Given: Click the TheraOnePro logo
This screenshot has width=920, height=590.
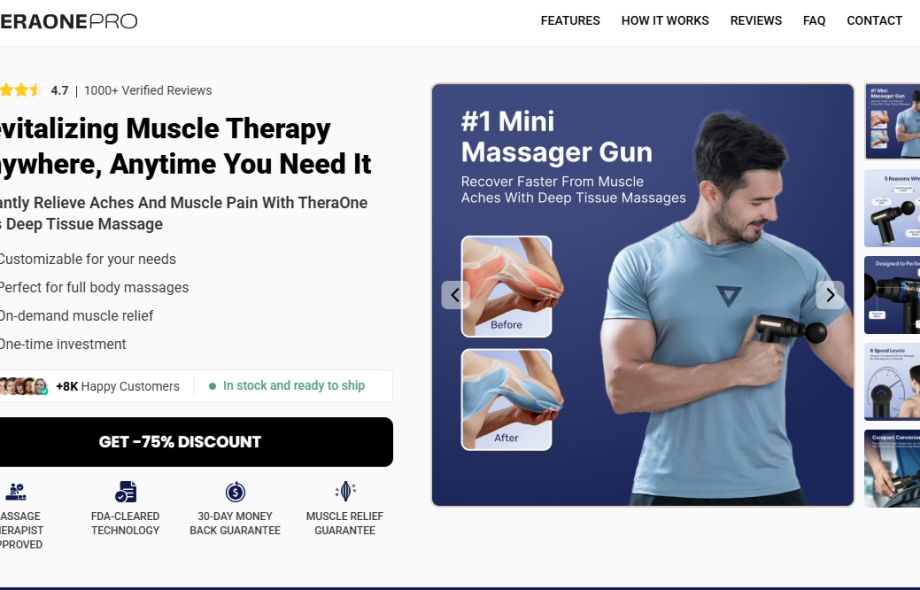Looking at the screenshot, I should point(69,22).
